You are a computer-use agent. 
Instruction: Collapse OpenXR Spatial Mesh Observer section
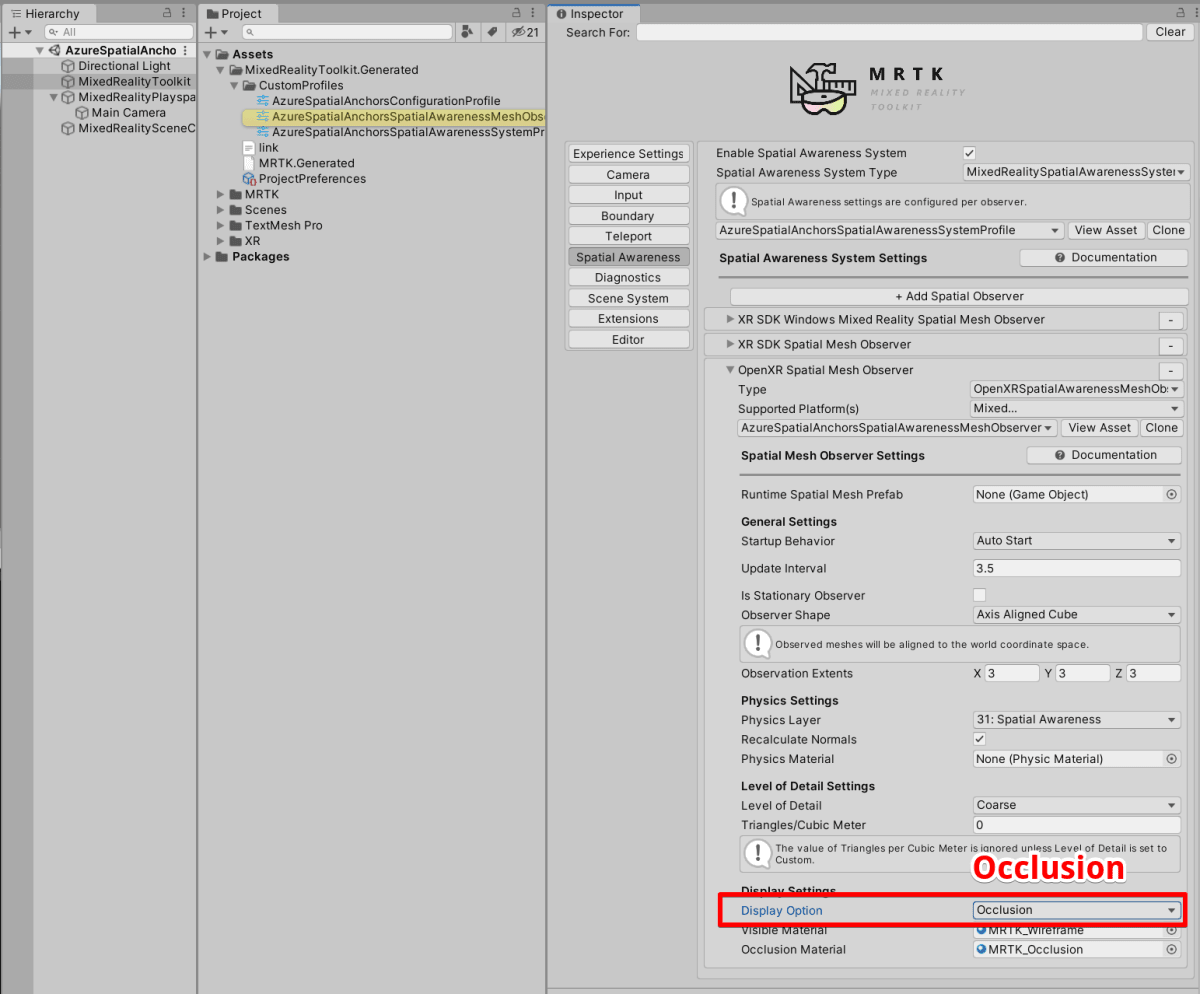pyautogui.click(x=730, y=370)
